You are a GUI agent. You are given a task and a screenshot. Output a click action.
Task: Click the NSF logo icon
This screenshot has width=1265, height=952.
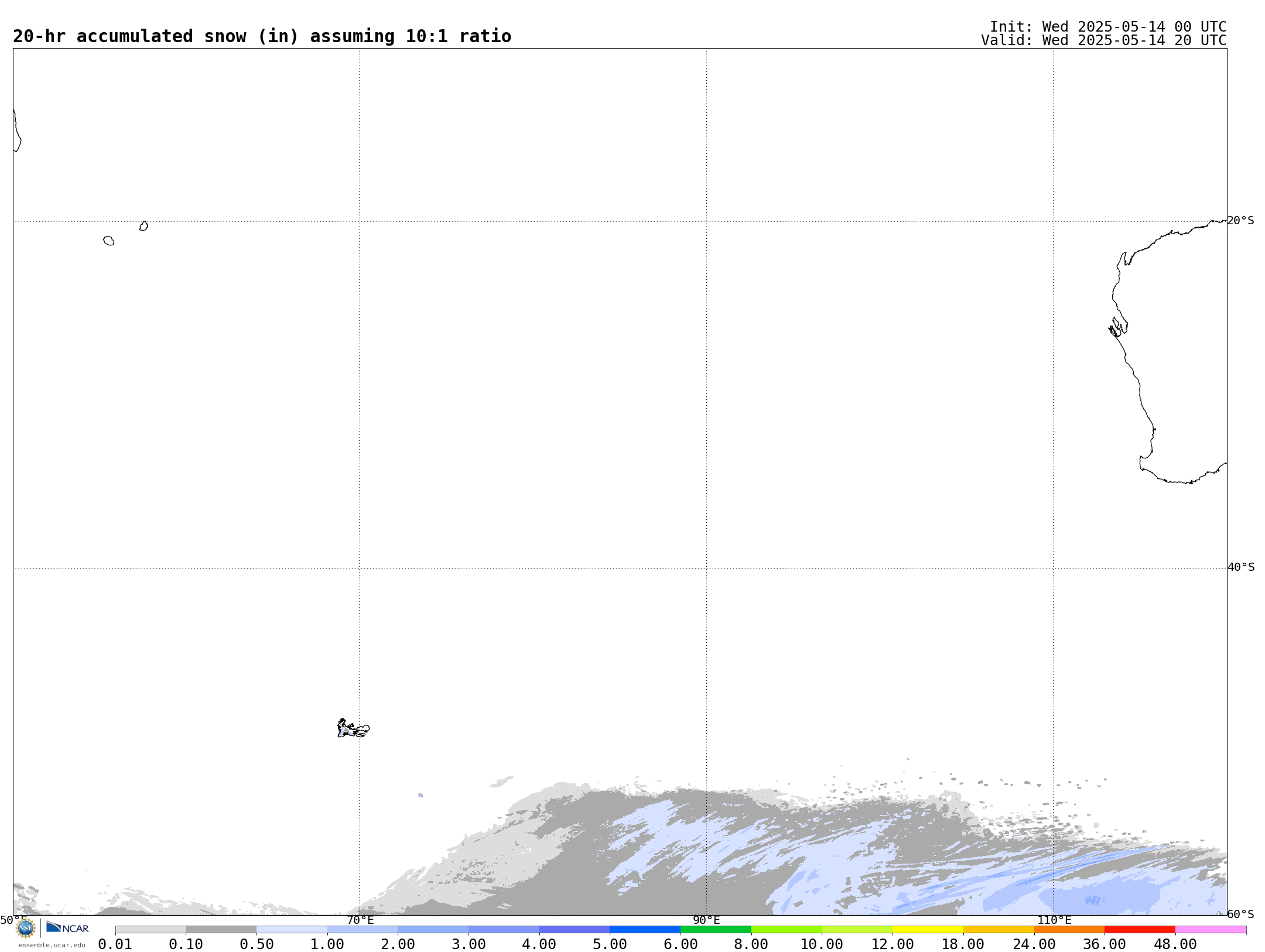coord(26,928)
